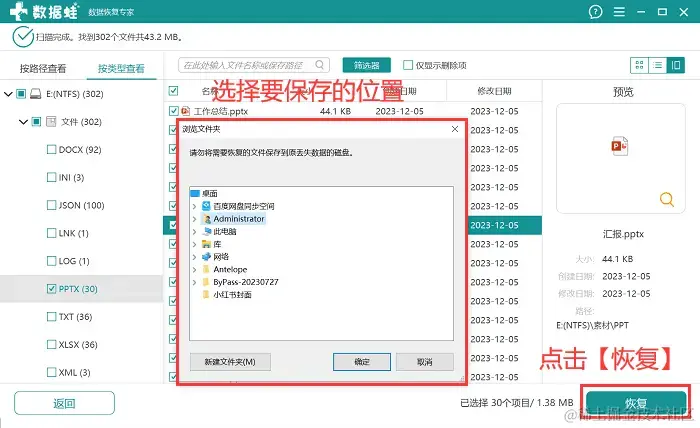Viewport: 700px width, 428px height.
Task: Focus the filename search input field
Action: [254, 65]
